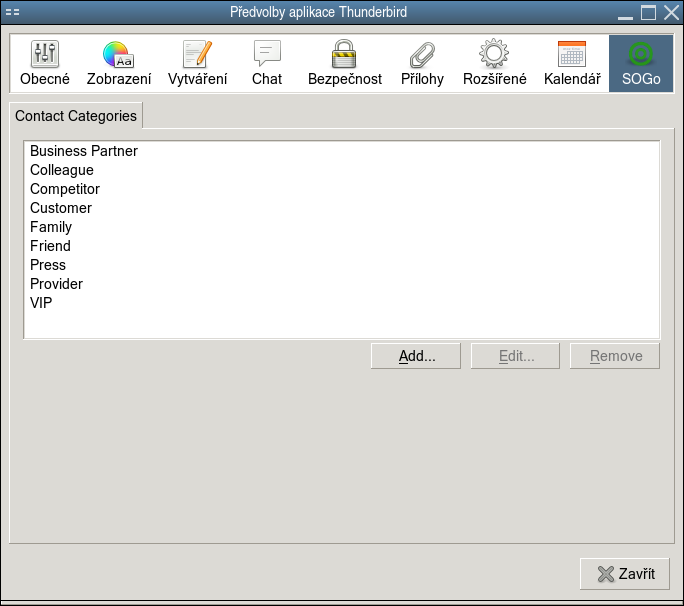The width and height of the screenshot is (684, 606).
Task: Select the Contact Categories tab
Action: click(76, 116)
